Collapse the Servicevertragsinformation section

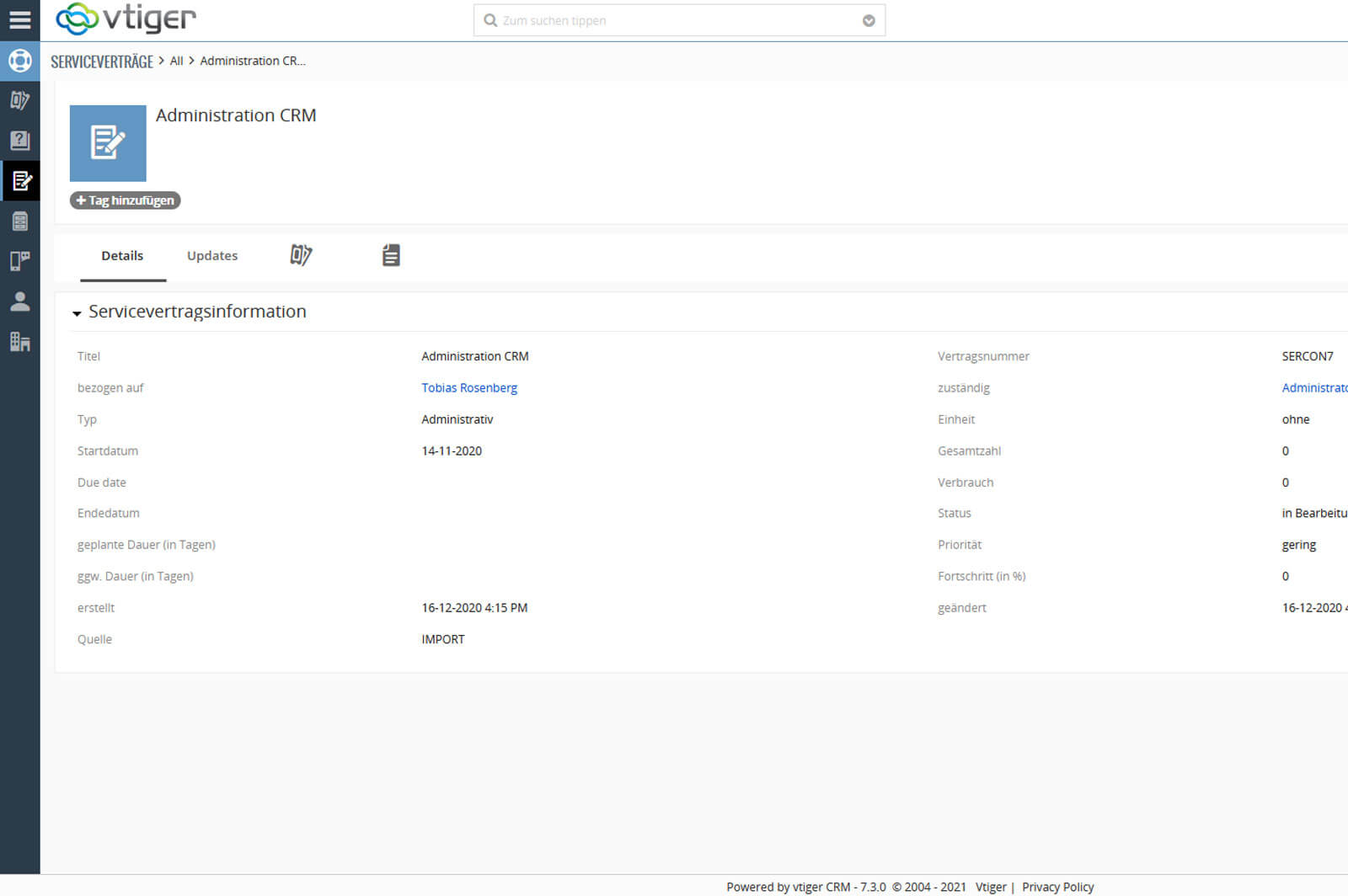click(77, 313)
